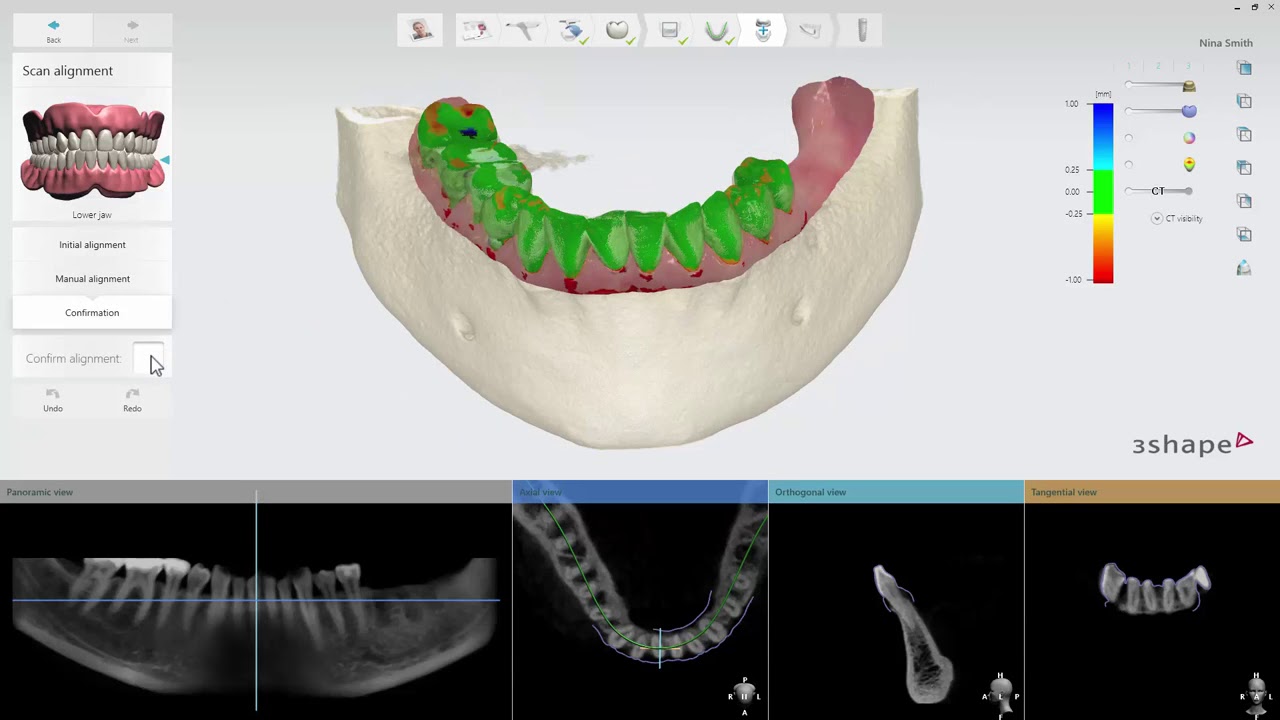Screen dimensions: 1280x720
Task: Adjust the CT visibility slider
Action: click(1158, 191)
